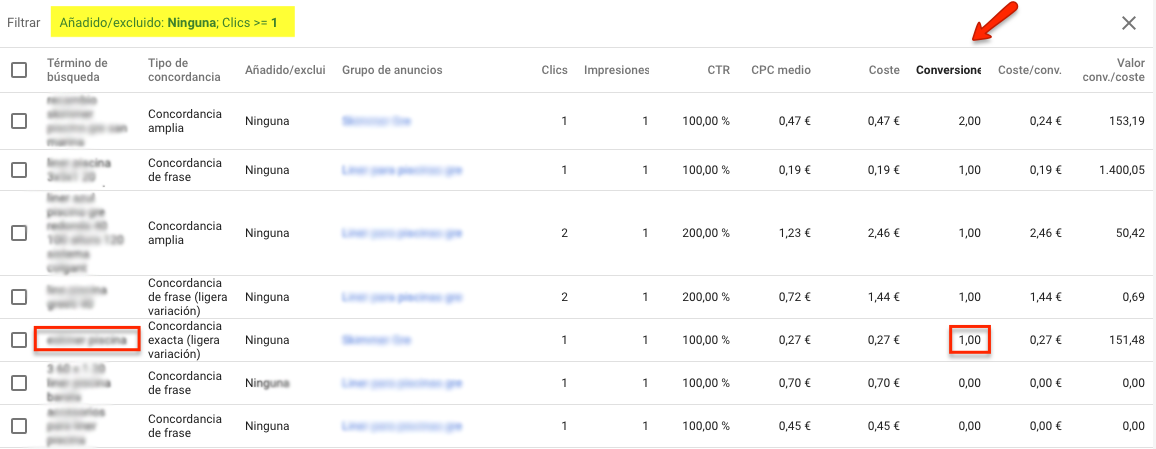Sort by Conversiones column header
Image resolution: width=1156 pixels, height=449 pixels.
948,70
